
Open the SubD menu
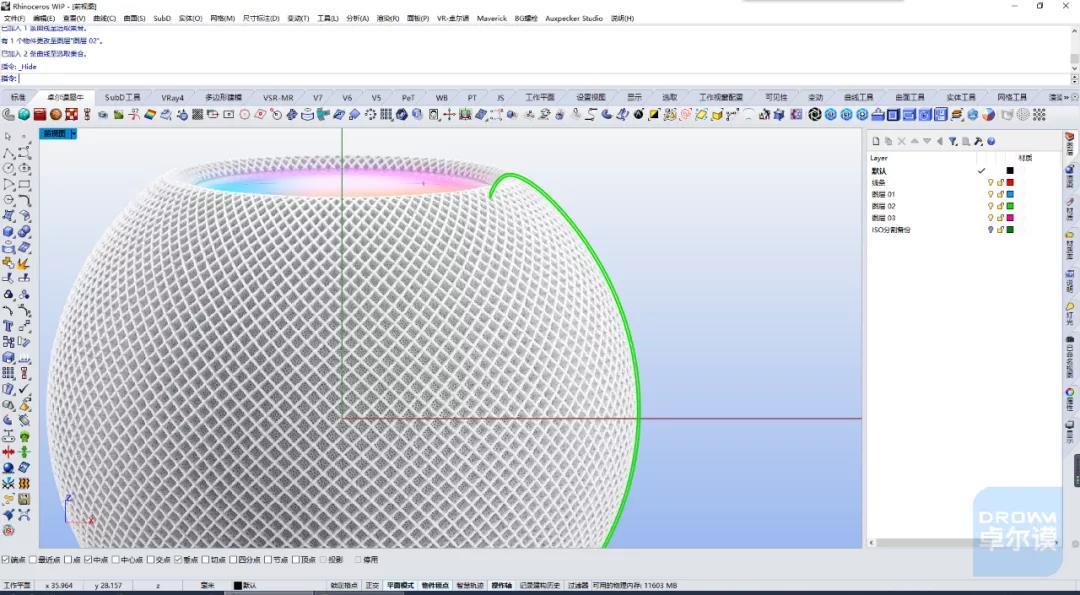162,19
